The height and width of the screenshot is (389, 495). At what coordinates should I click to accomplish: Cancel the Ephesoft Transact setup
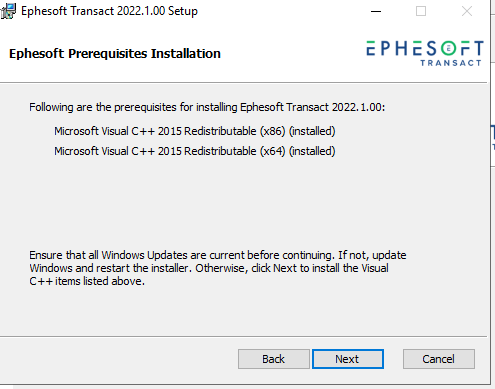tap(438, 359)
